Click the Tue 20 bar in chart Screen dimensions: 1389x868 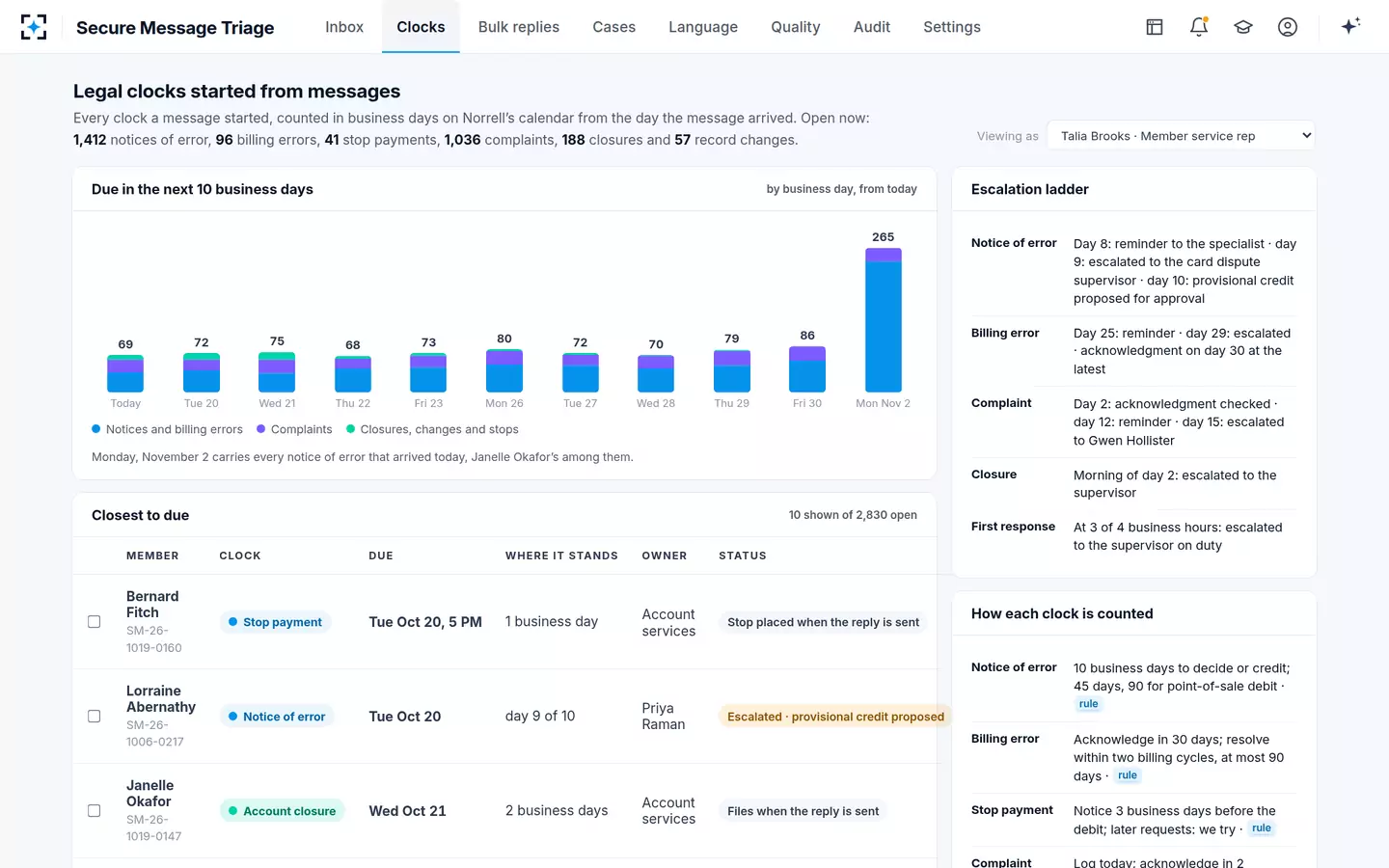(202, 372)
